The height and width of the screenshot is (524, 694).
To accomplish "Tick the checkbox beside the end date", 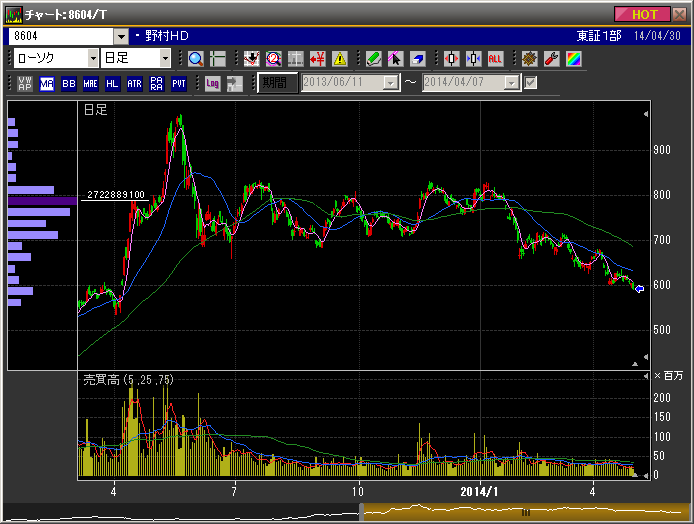I will point(531,83).
